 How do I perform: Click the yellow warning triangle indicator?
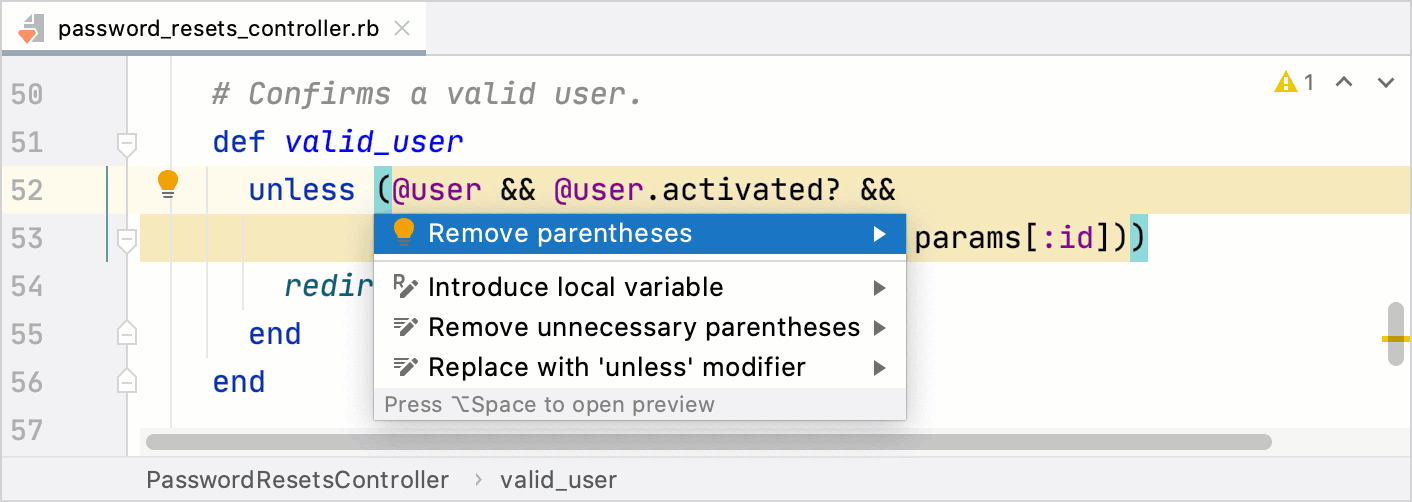[x=1285, y=83]
